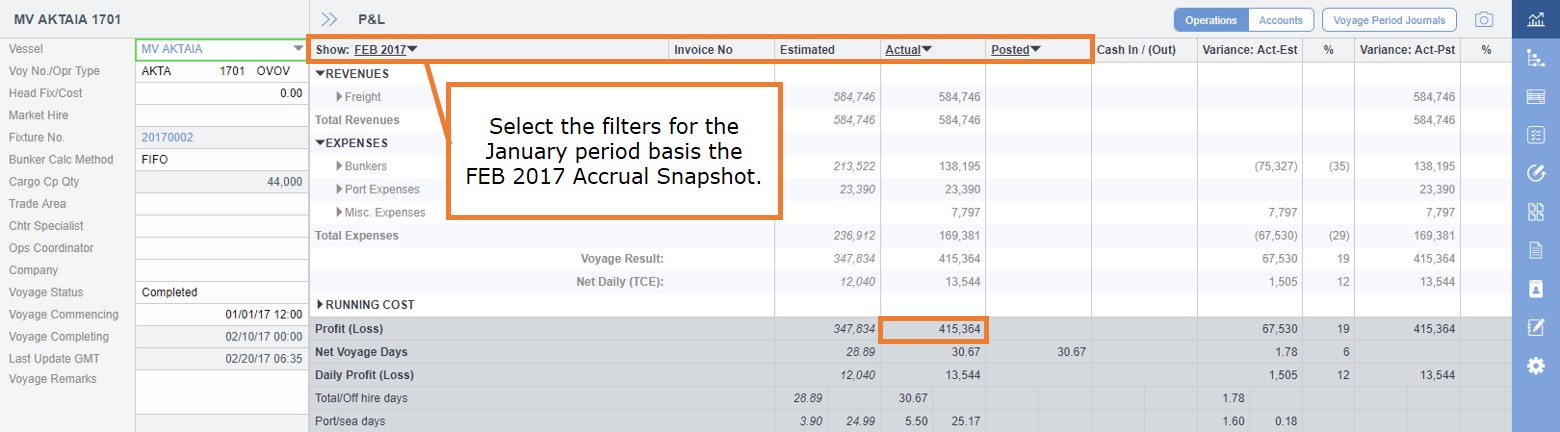1560x432 pixels.
Task: Click the P&L chart icon in sidebar
Action: 1535,19
